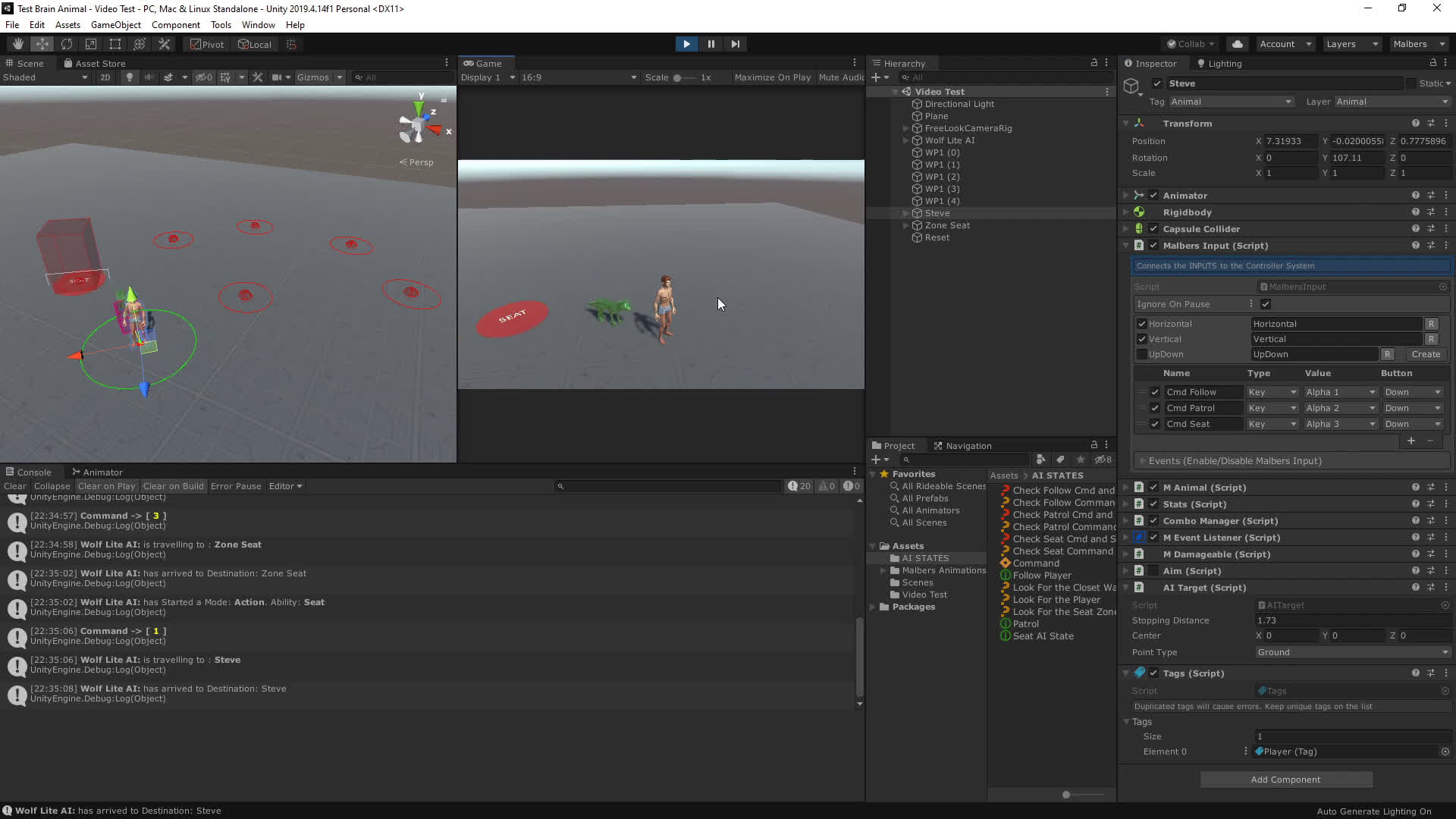Disable the Cmd Patrol input row
Image resolution: width=1456 pixels, height=819 pixels.
coord(1155,408)
